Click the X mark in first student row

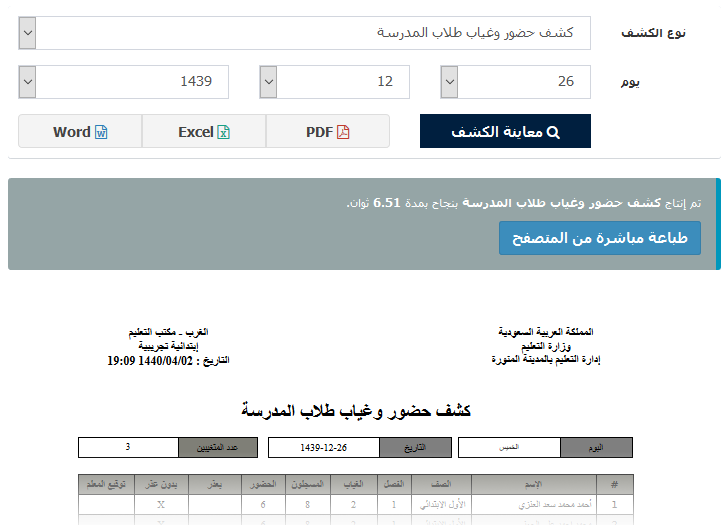[161, 505]
